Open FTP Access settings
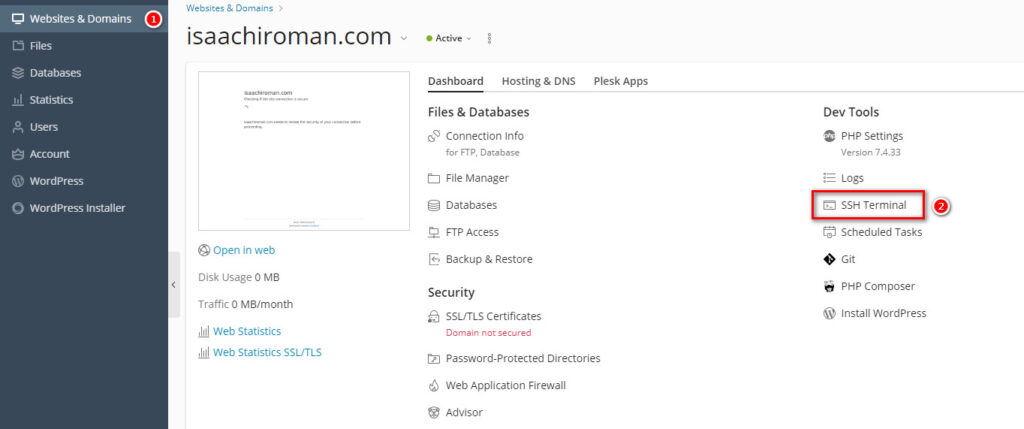This screenshot has height=429, width=1024. pos(472,232)
